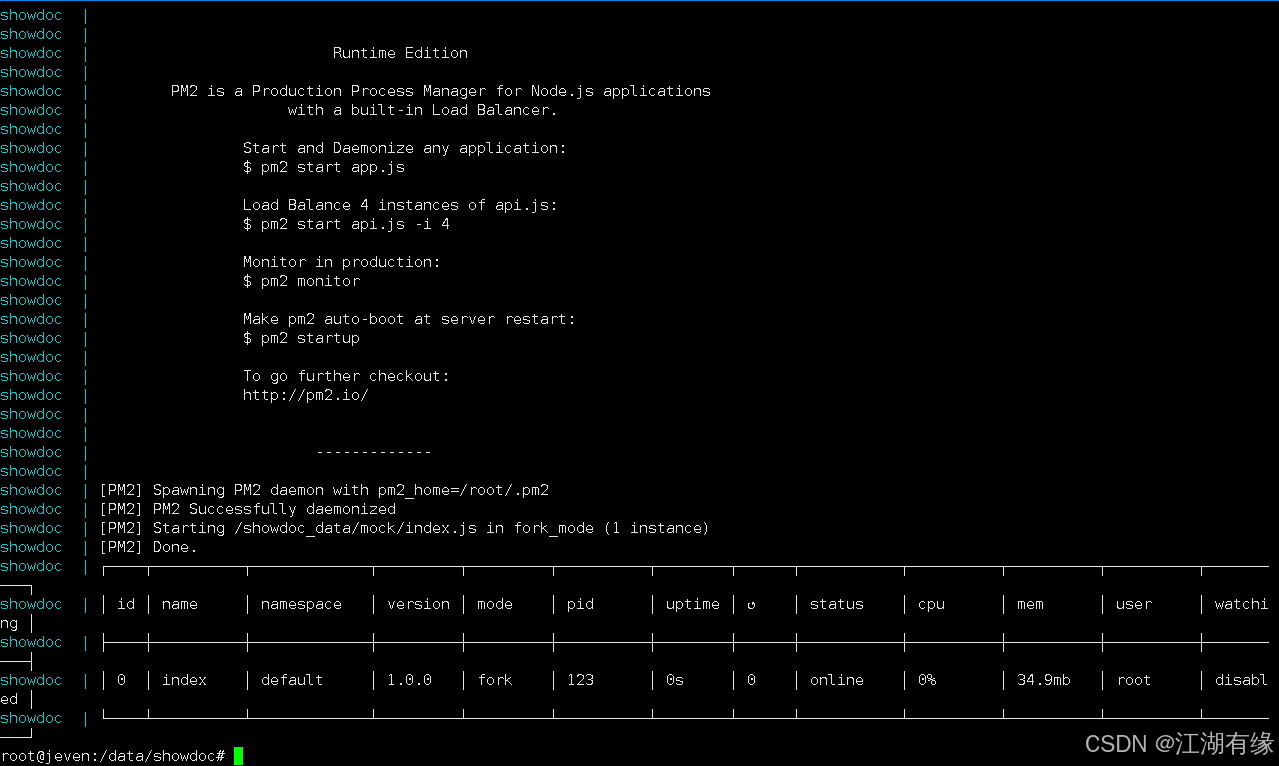Open the http://pm2.io/ URL

click(x=306, y=395)
